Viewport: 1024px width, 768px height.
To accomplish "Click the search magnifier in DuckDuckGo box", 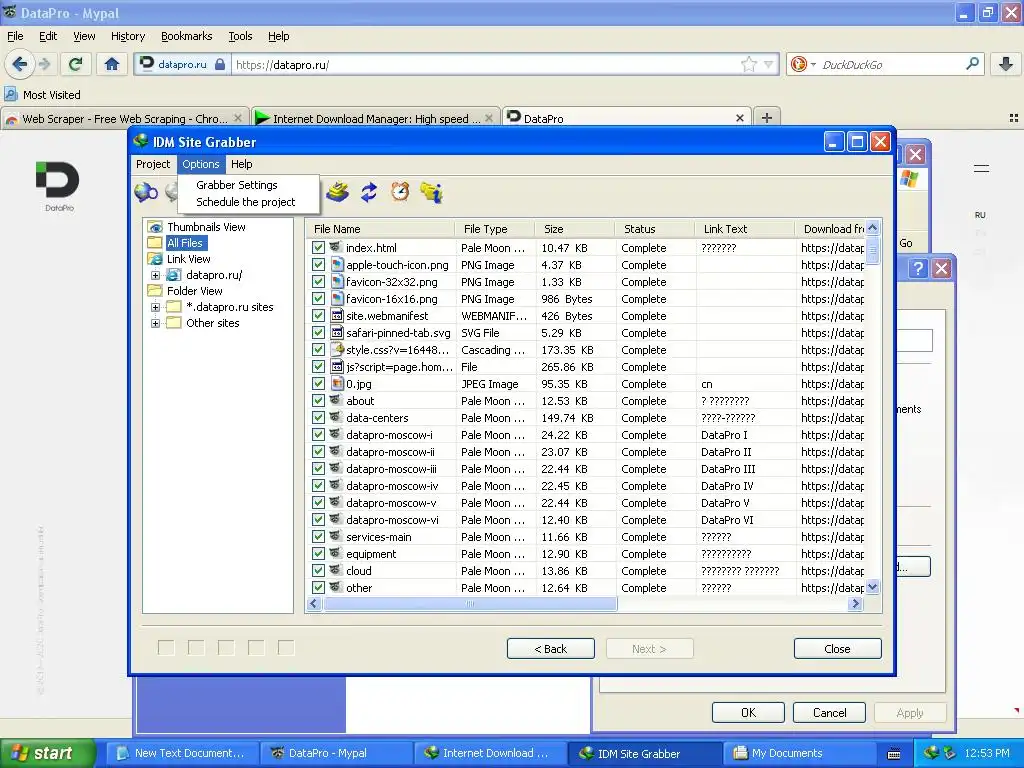I will [972, 64].
